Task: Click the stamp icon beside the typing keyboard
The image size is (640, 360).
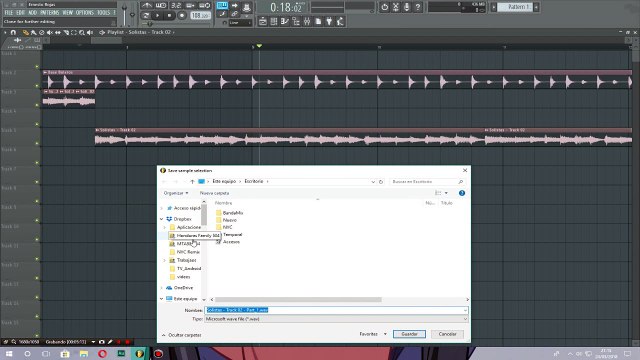Action: click(x=247, y=7)
